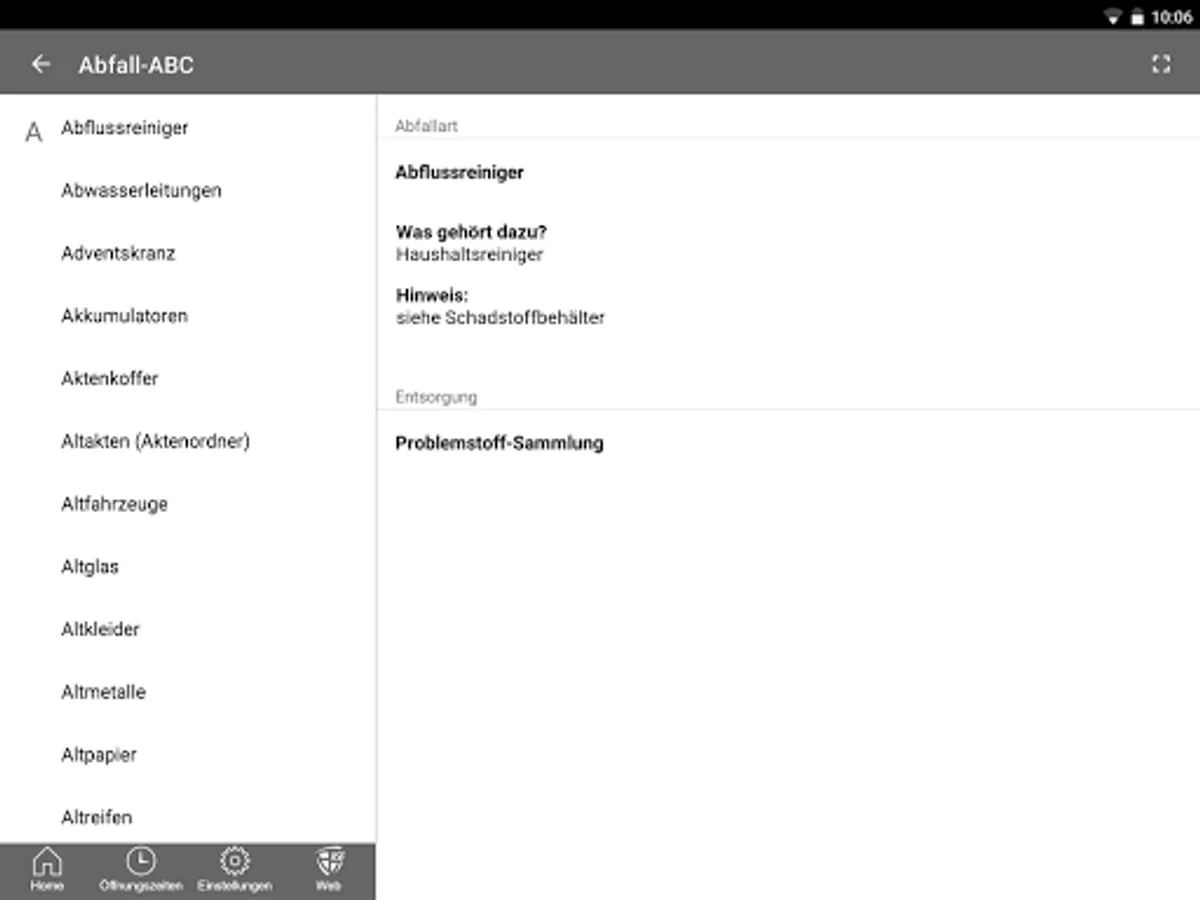
Task: Click the 'siehe Schadstoffbehälter' hint text
Action: [500, 318]
